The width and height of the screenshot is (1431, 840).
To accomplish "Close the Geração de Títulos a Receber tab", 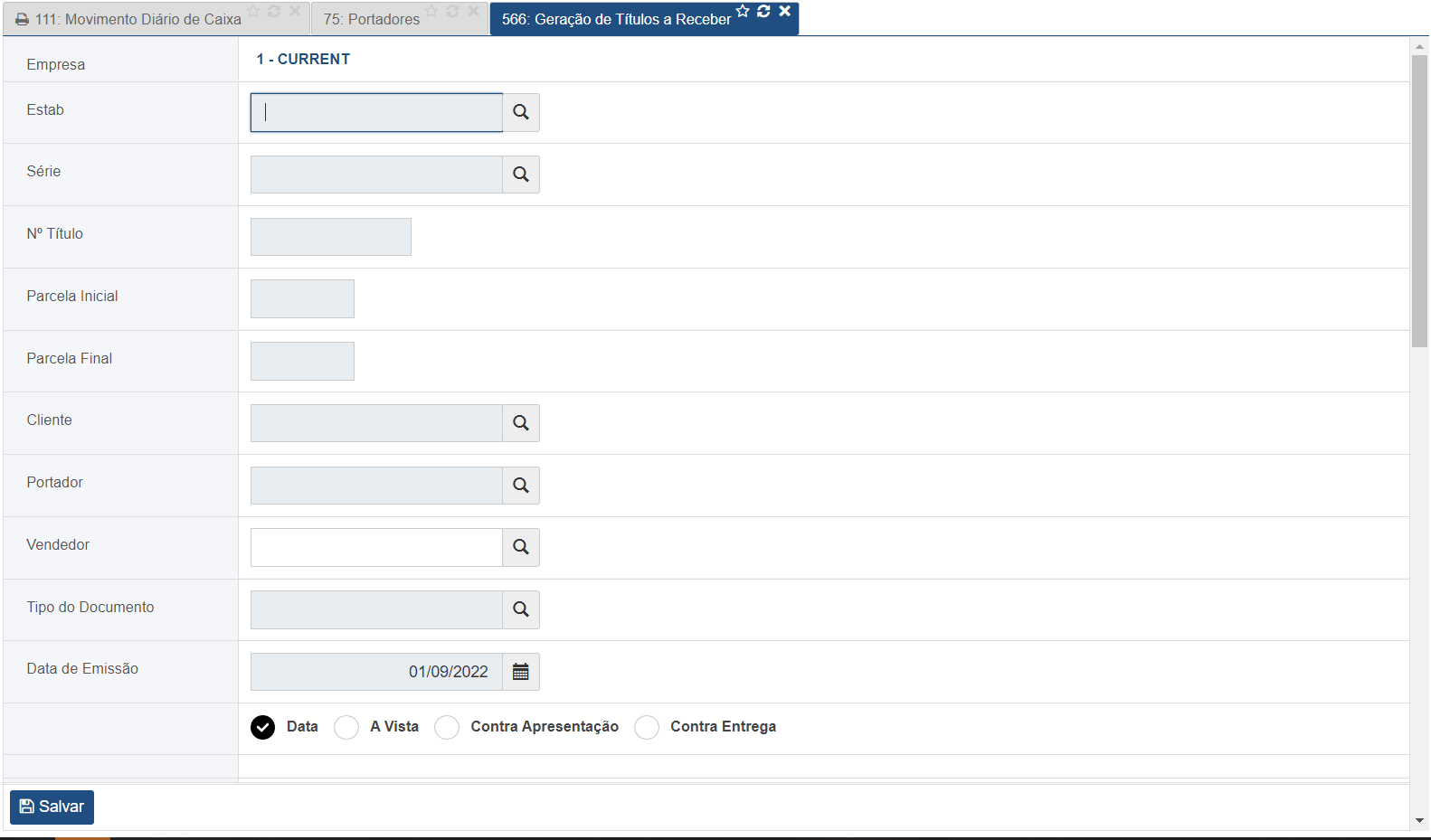I will 785,11.
